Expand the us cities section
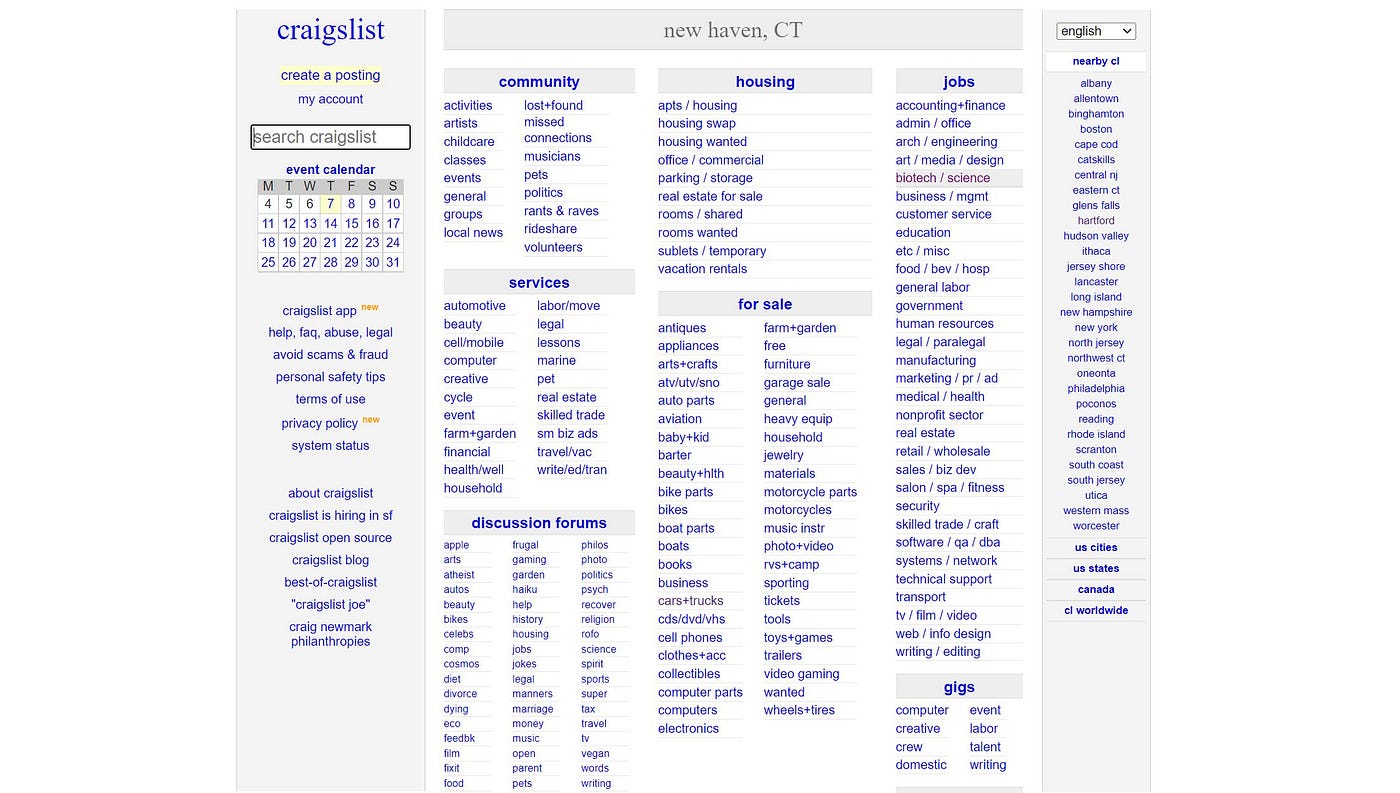The width and height of the screenshot is (1400, 793). pos(1096,548)
